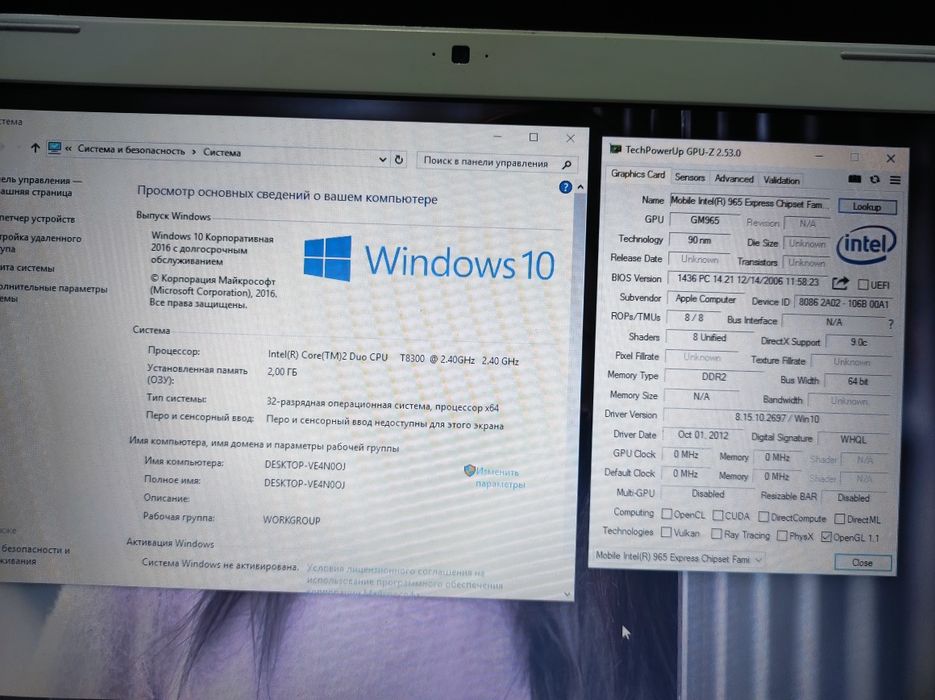Toggle the OpenGL 1.1 checkbox

tap(826, 537)
